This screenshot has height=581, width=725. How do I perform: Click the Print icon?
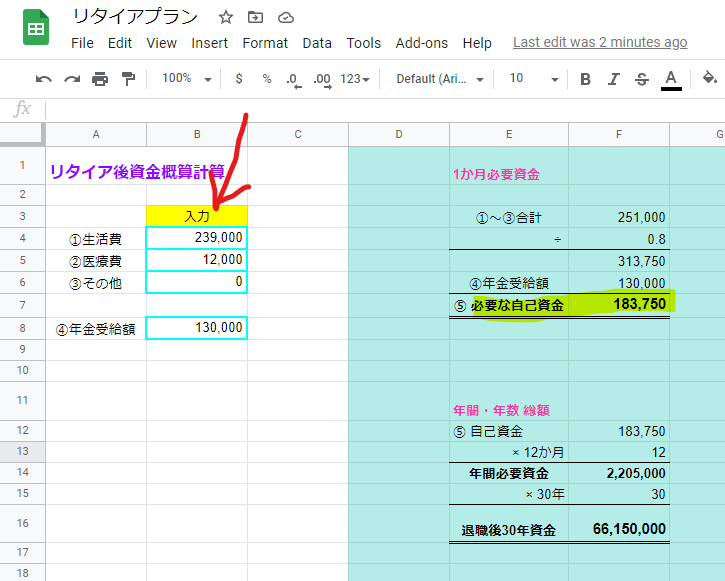tap(100, 79)
